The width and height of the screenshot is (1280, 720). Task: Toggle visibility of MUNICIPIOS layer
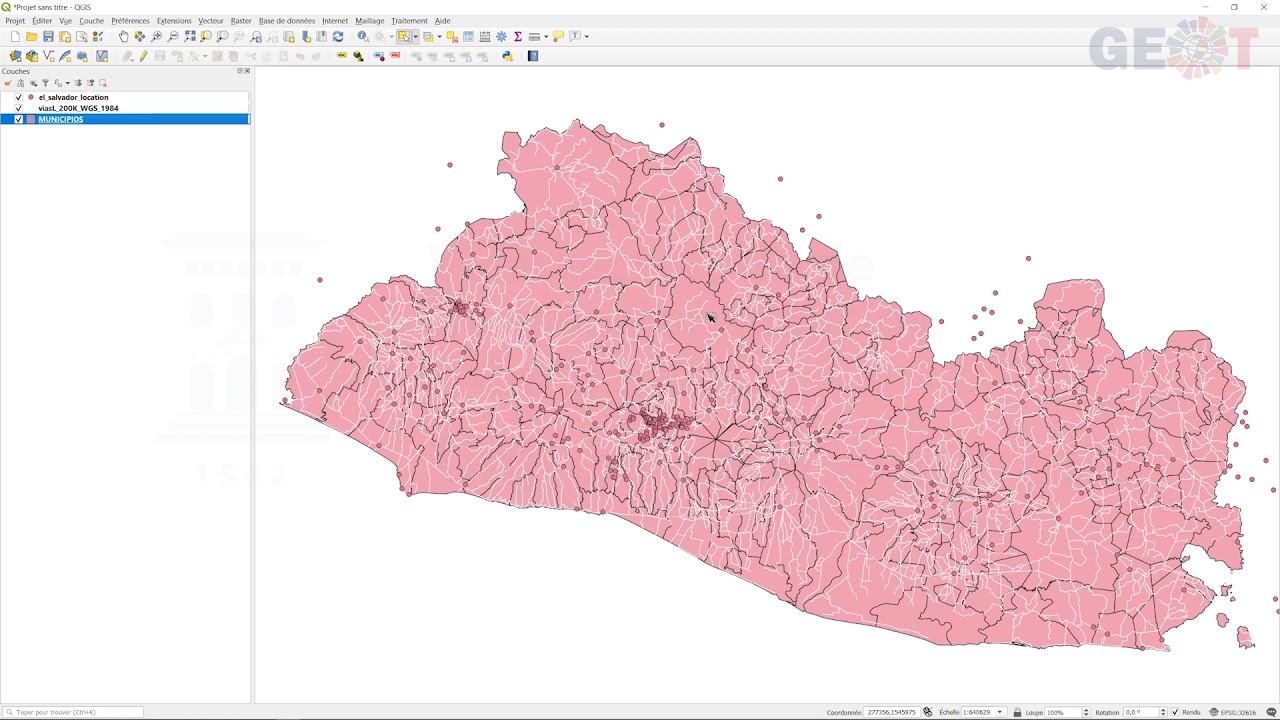(x=18, y=119)
